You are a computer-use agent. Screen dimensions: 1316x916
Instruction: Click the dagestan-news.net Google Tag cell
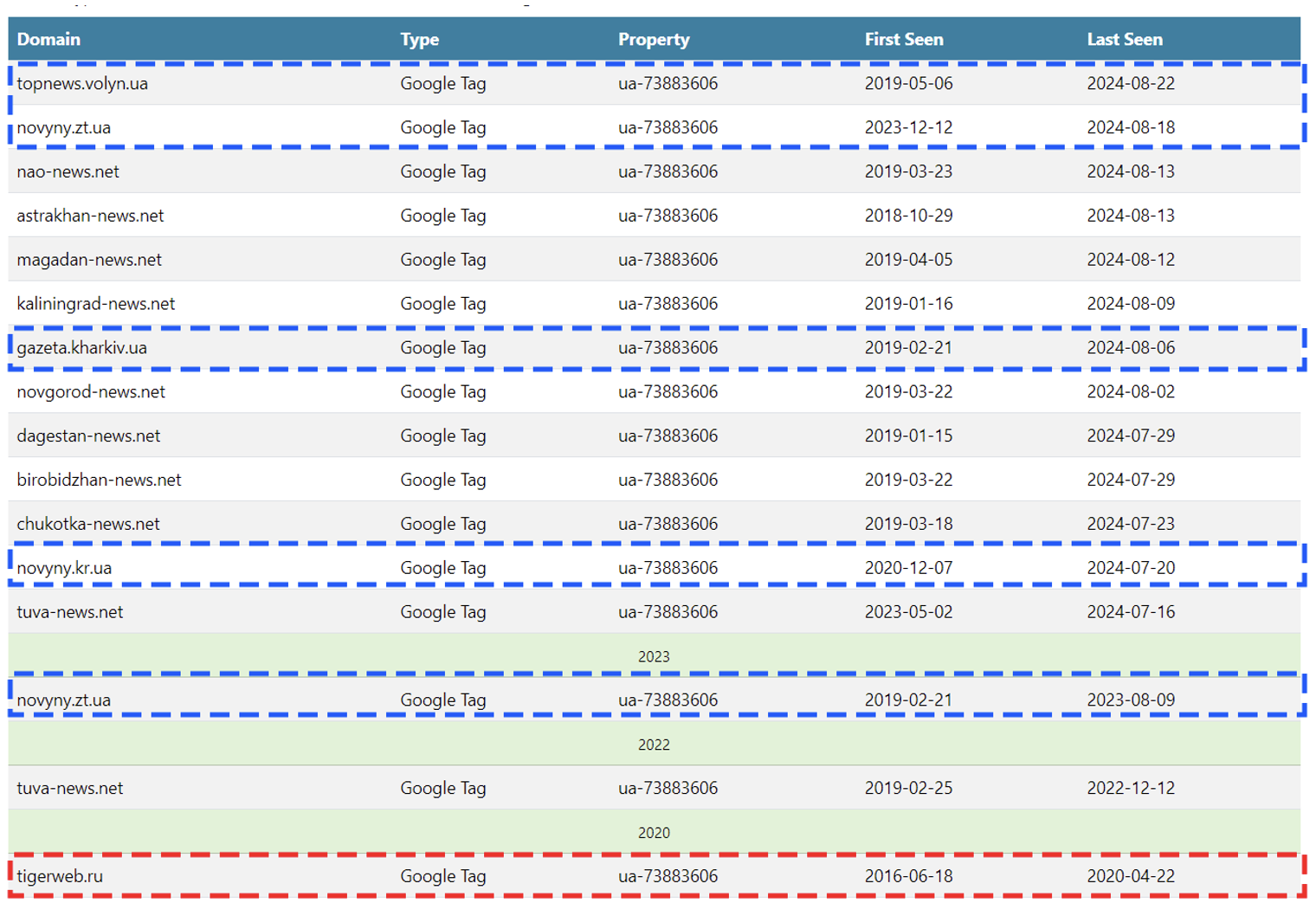(442, 435)
